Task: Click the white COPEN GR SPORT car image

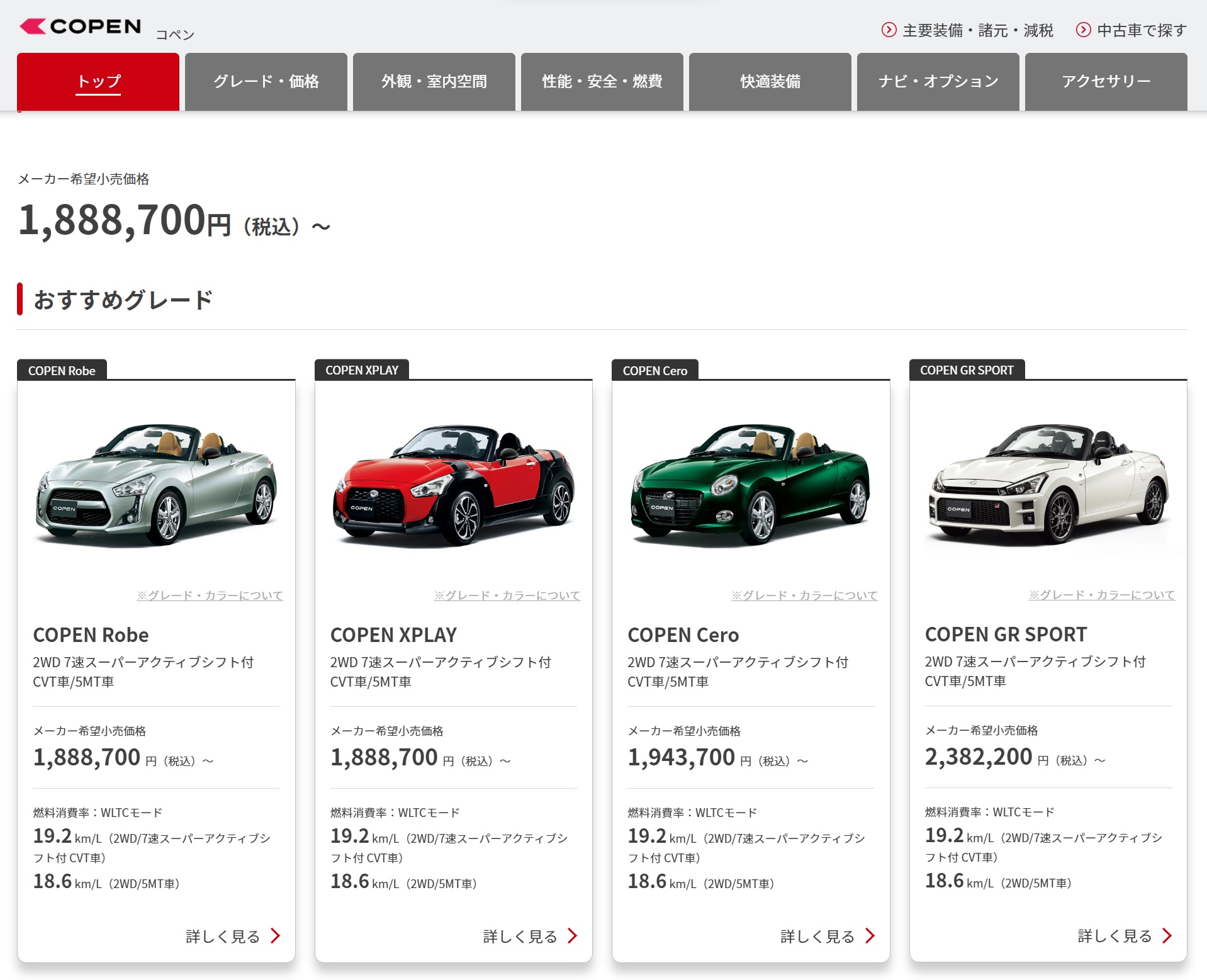Action: tap(1048, 483)
